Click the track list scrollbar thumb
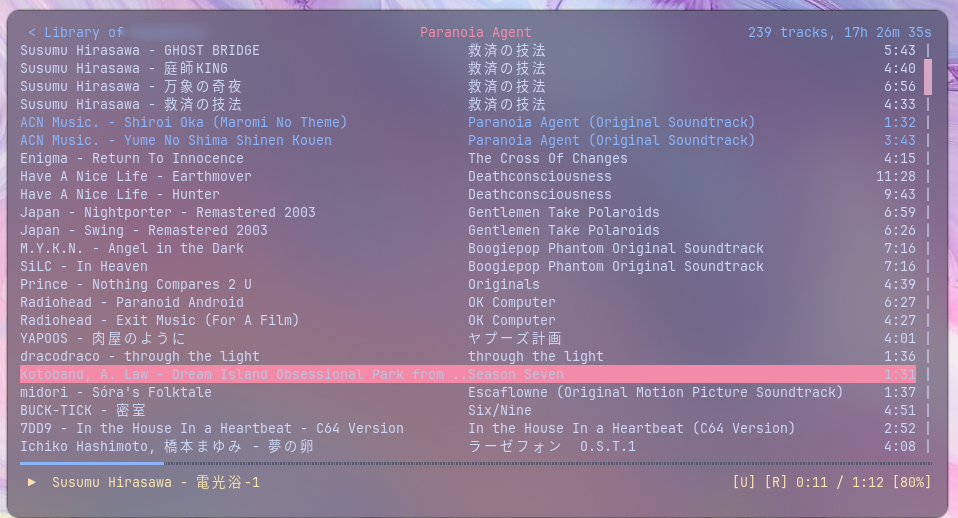The width and height of the screenshot is (958, 518). [x=928, y=77]
